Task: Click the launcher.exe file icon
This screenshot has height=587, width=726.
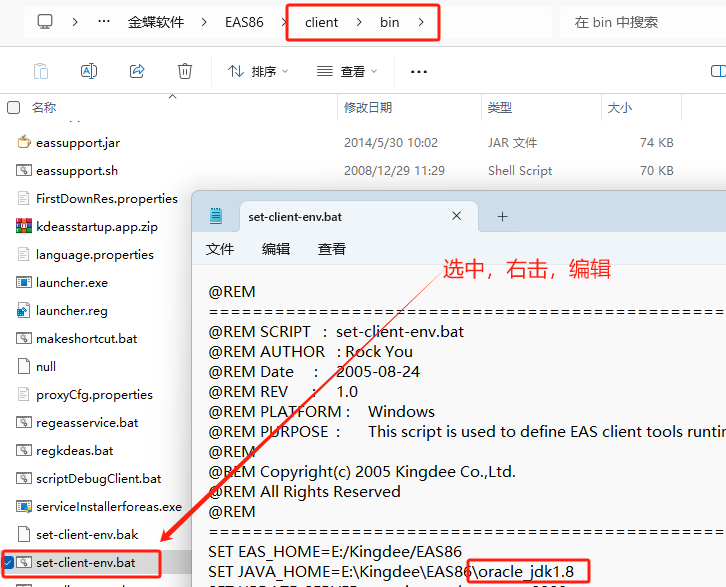Action: pyautogui.click(x=25, y=283)
